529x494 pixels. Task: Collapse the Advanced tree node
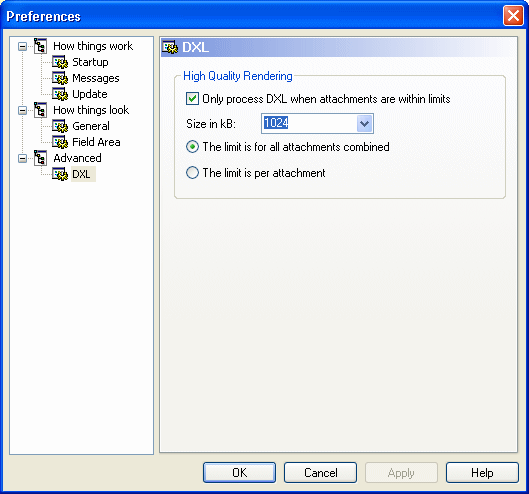(22, 158)
